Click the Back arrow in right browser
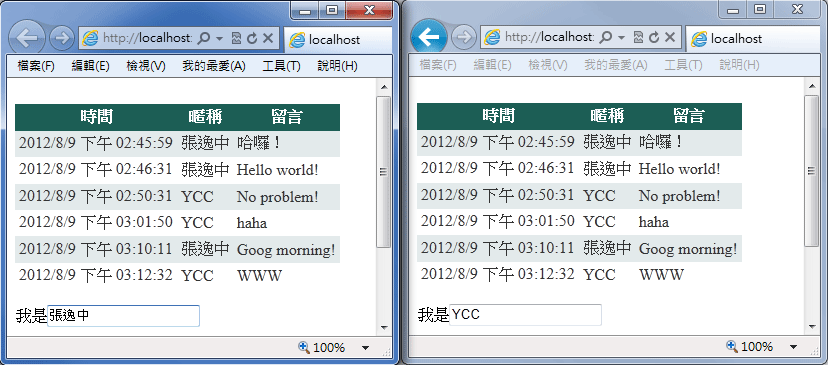This screenshot has width=828, height=365. click(x=428, y=37)
